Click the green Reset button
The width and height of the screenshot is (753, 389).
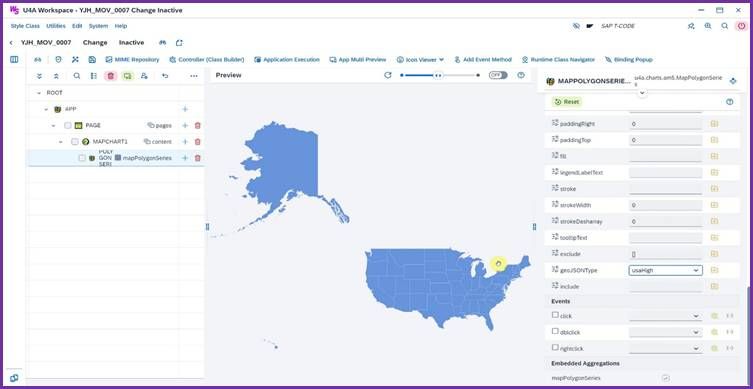click(567, 102)
